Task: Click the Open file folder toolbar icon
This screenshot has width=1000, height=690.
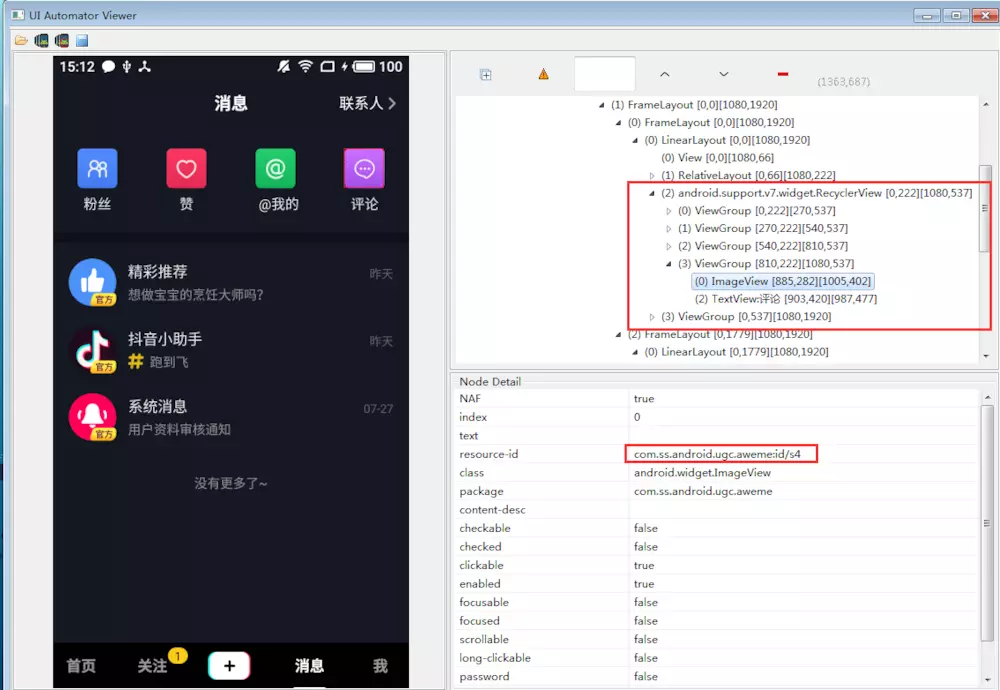Action: (21, 41)
